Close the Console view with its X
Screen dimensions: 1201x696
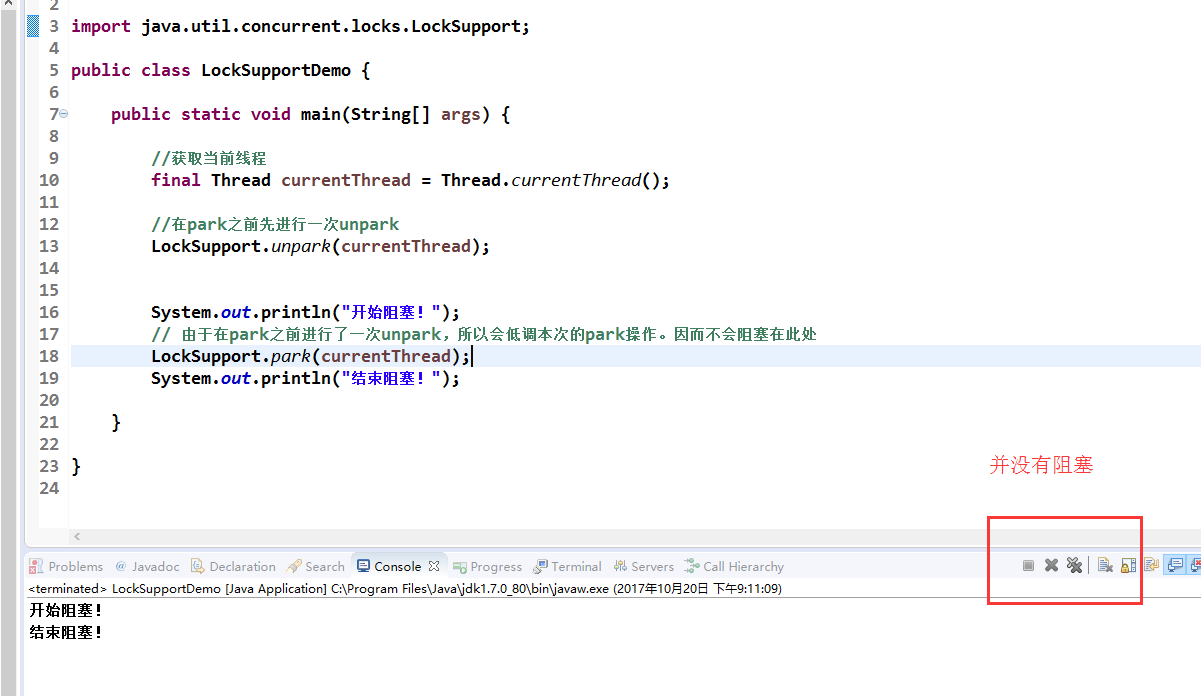pos(434,566)
